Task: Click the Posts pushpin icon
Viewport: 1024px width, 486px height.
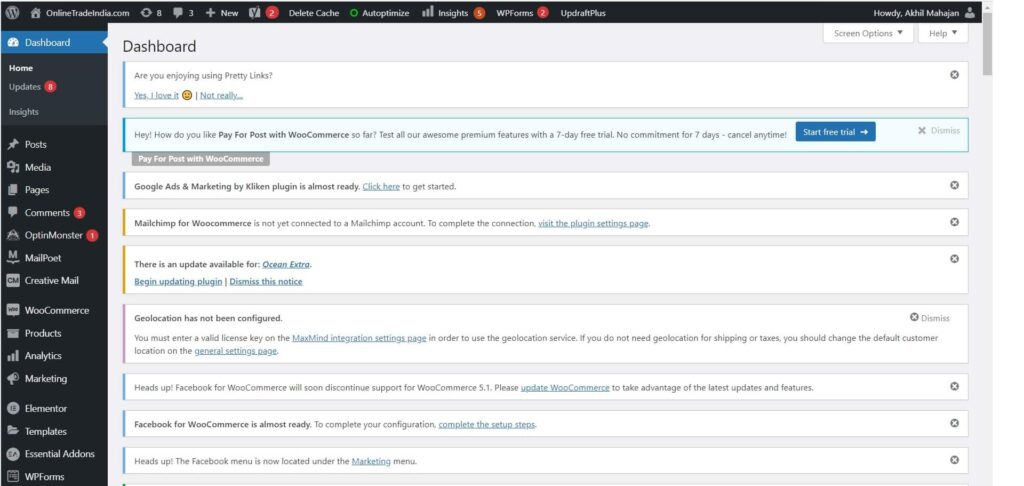Action: [13, 144]
